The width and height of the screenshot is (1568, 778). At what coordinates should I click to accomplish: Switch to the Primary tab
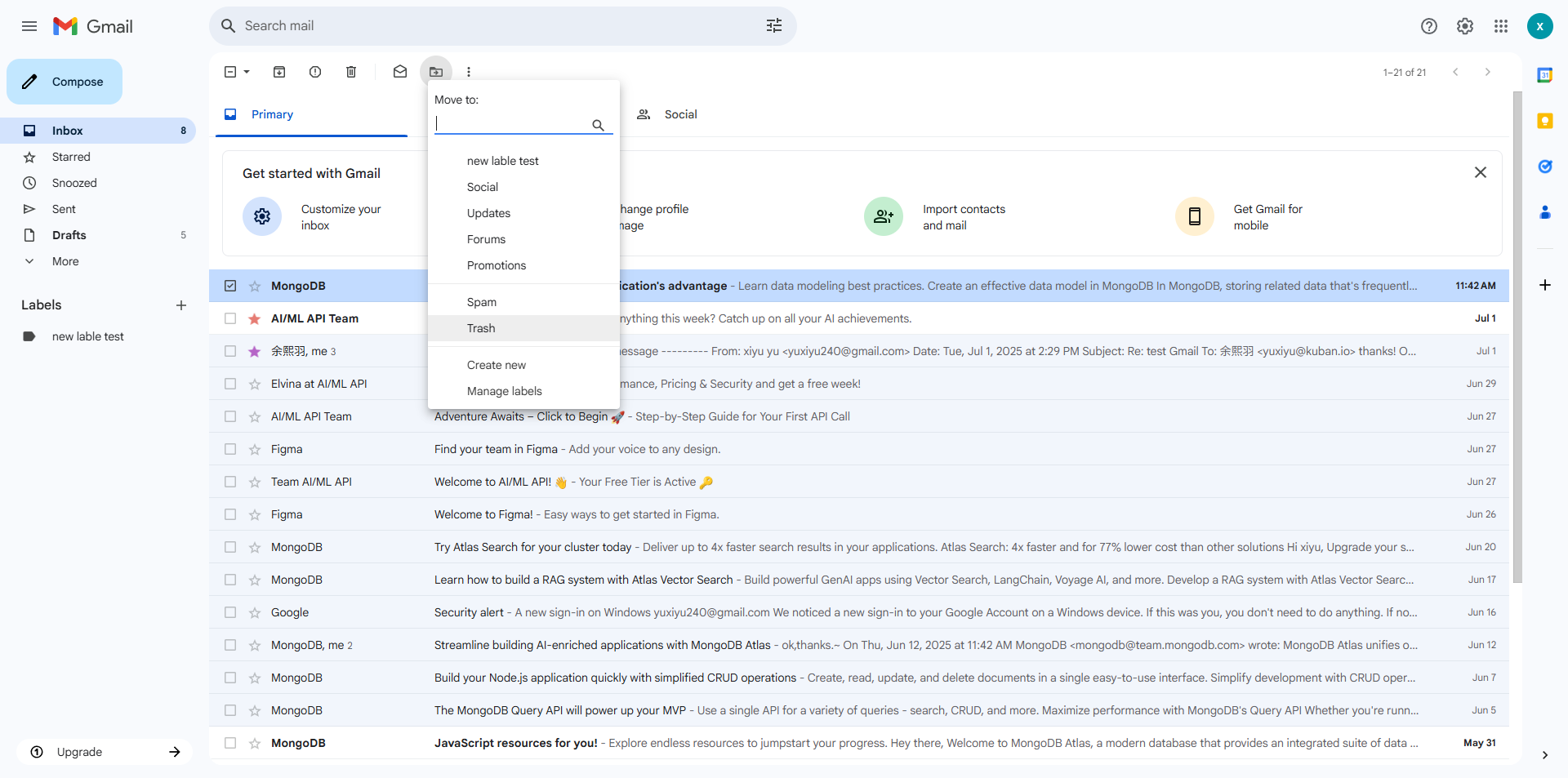click(311, 114)
